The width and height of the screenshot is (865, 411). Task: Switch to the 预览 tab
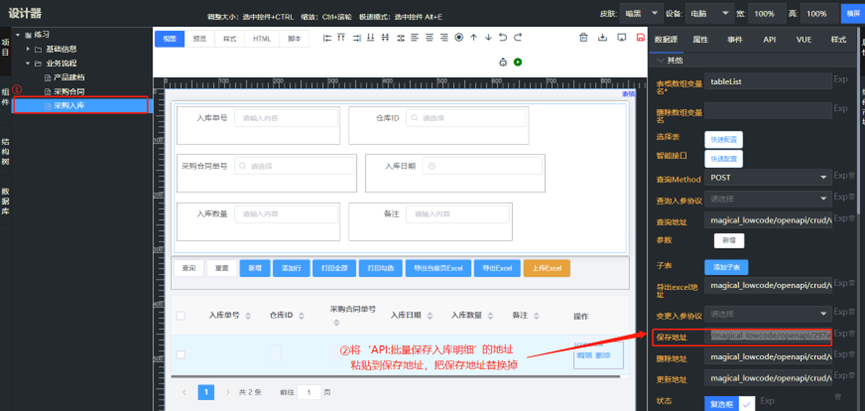[x=200, y=39]
